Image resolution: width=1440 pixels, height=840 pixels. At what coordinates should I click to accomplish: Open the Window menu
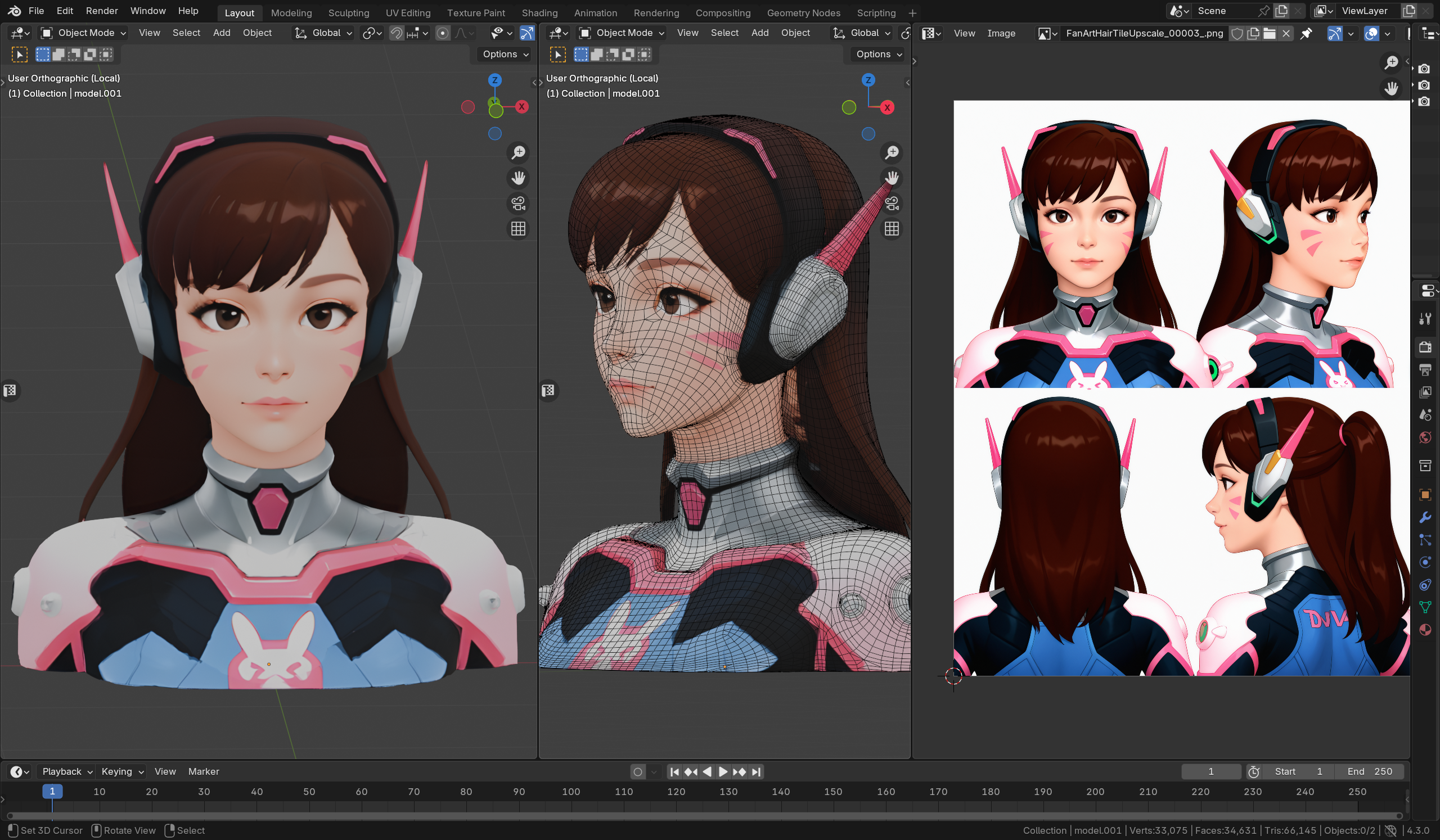(148, 11)
